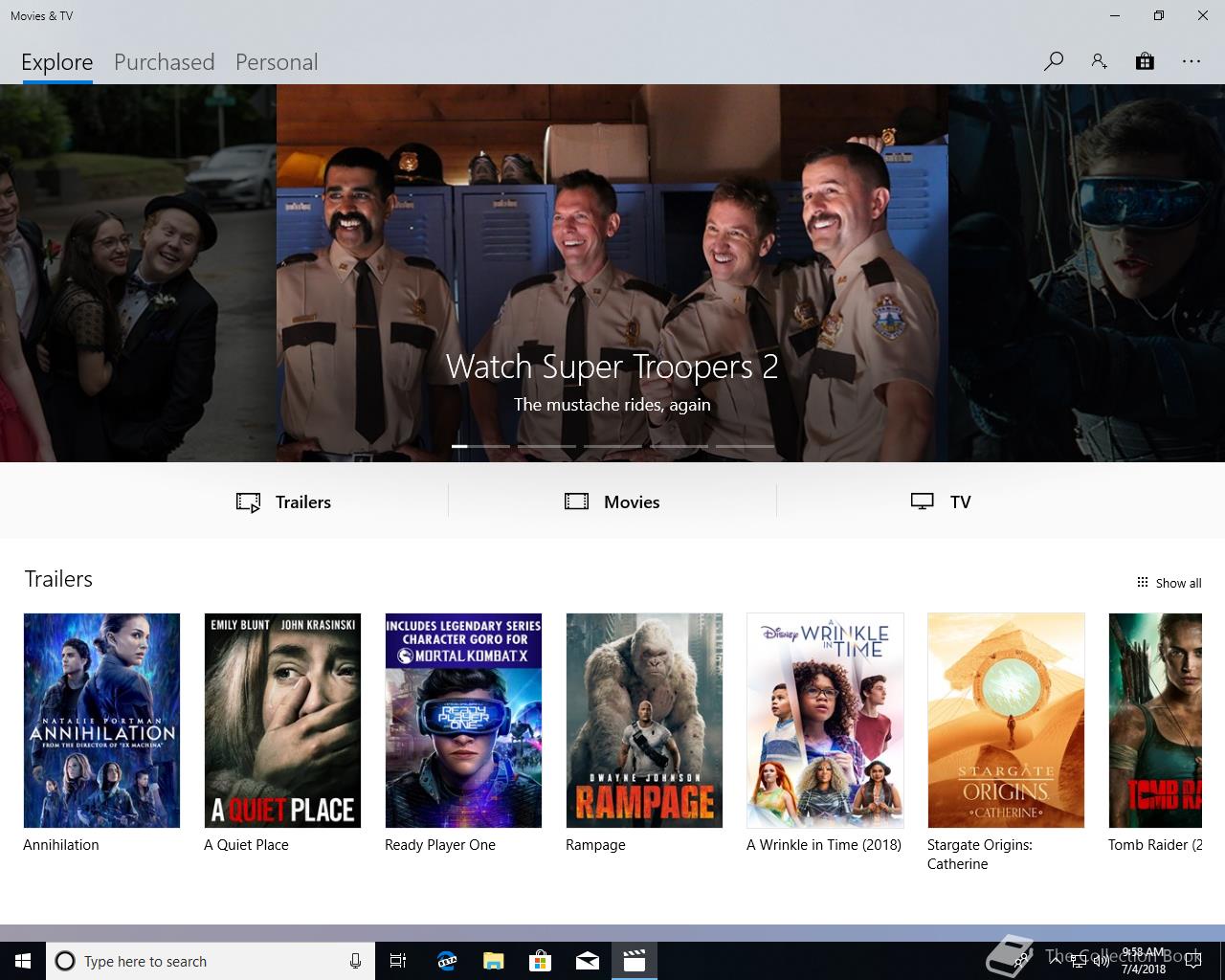Image resolution: width=1225 pixels, height=980 pixels.
Task: Open the Edge browser taskbar icon
Action: (x=447, y=961)
